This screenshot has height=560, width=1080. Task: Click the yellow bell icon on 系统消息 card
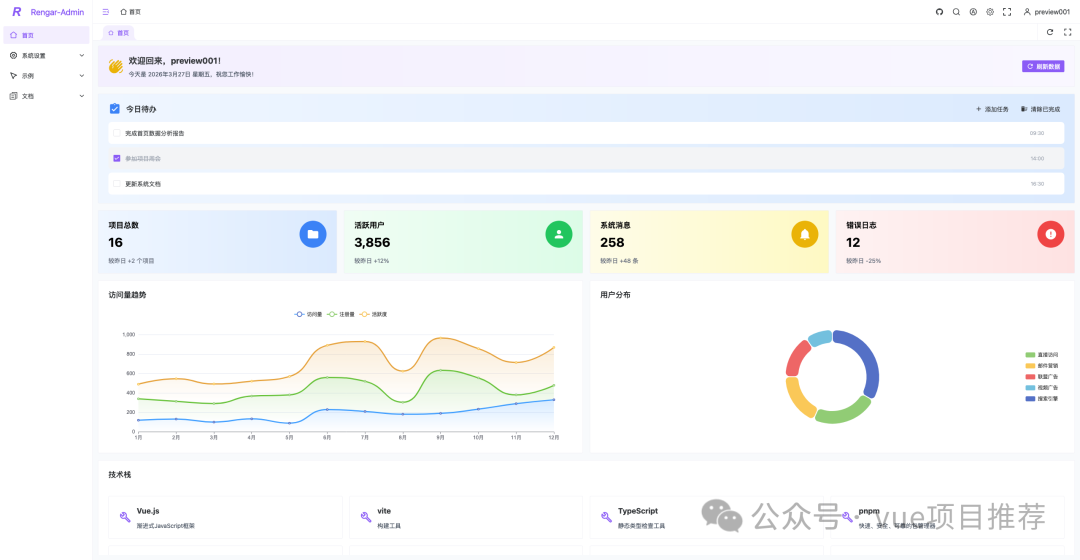tap(804, 234)
